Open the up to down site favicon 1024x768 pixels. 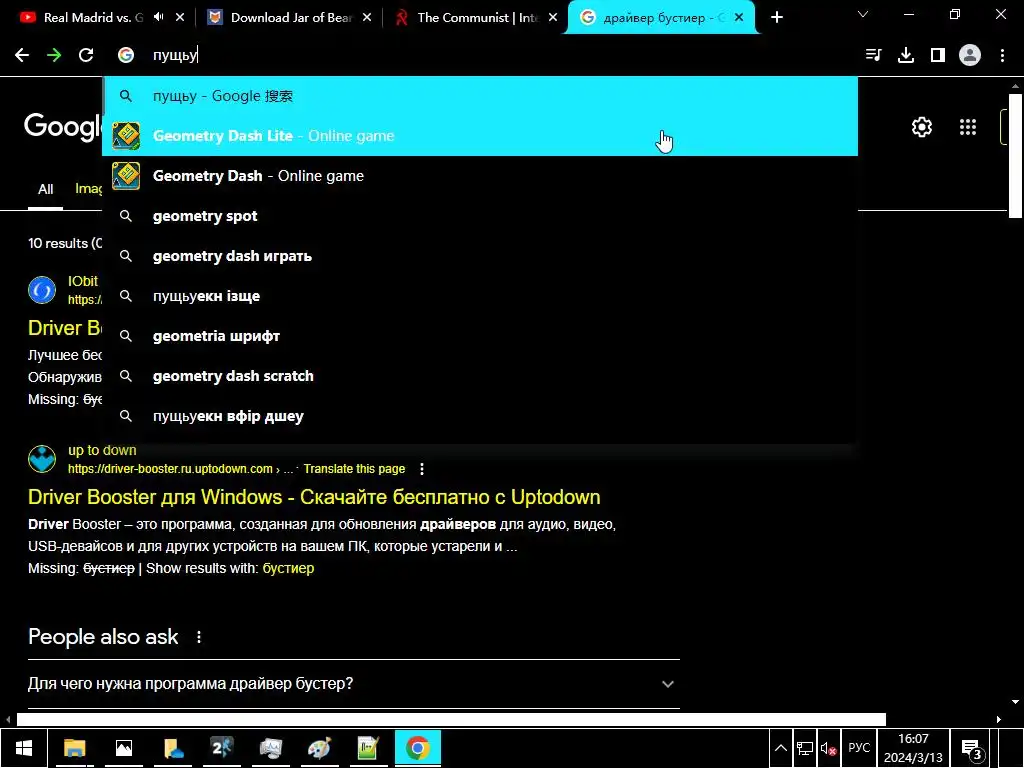42,459
